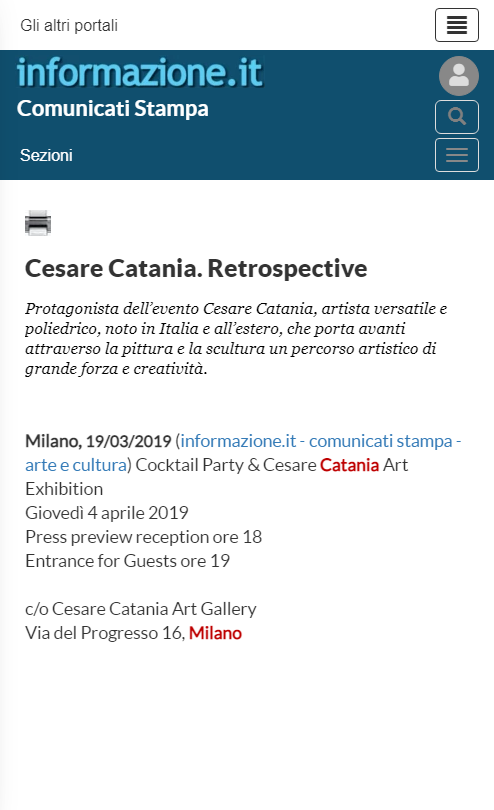Click the italic Protagonista dell'evento summary paragraph
Viewport: 494px width, 810px height.
pyautogui.click(x=236, y=338)
